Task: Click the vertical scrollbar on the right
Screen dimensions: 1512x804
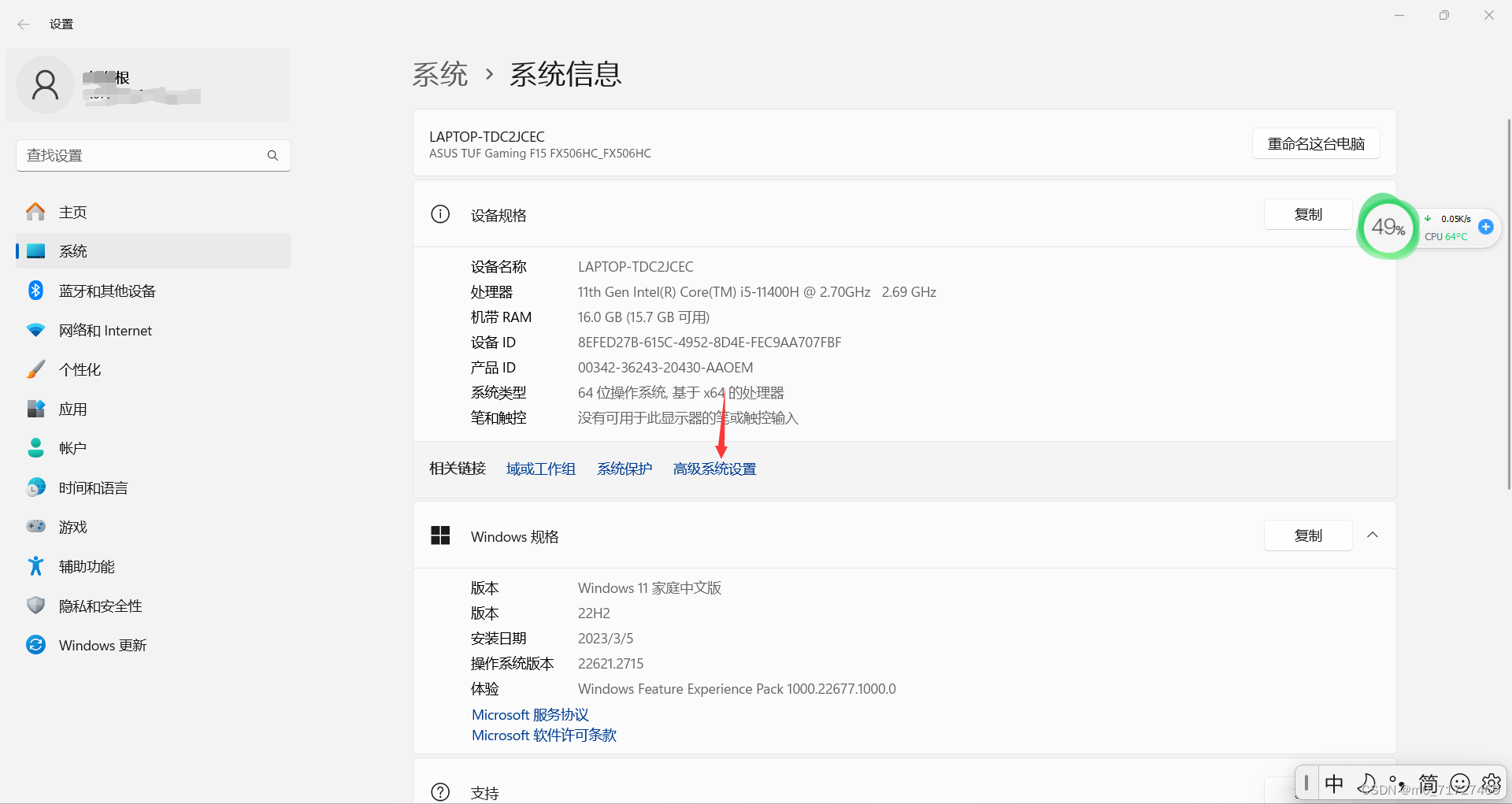Action: pos(1508,303)
